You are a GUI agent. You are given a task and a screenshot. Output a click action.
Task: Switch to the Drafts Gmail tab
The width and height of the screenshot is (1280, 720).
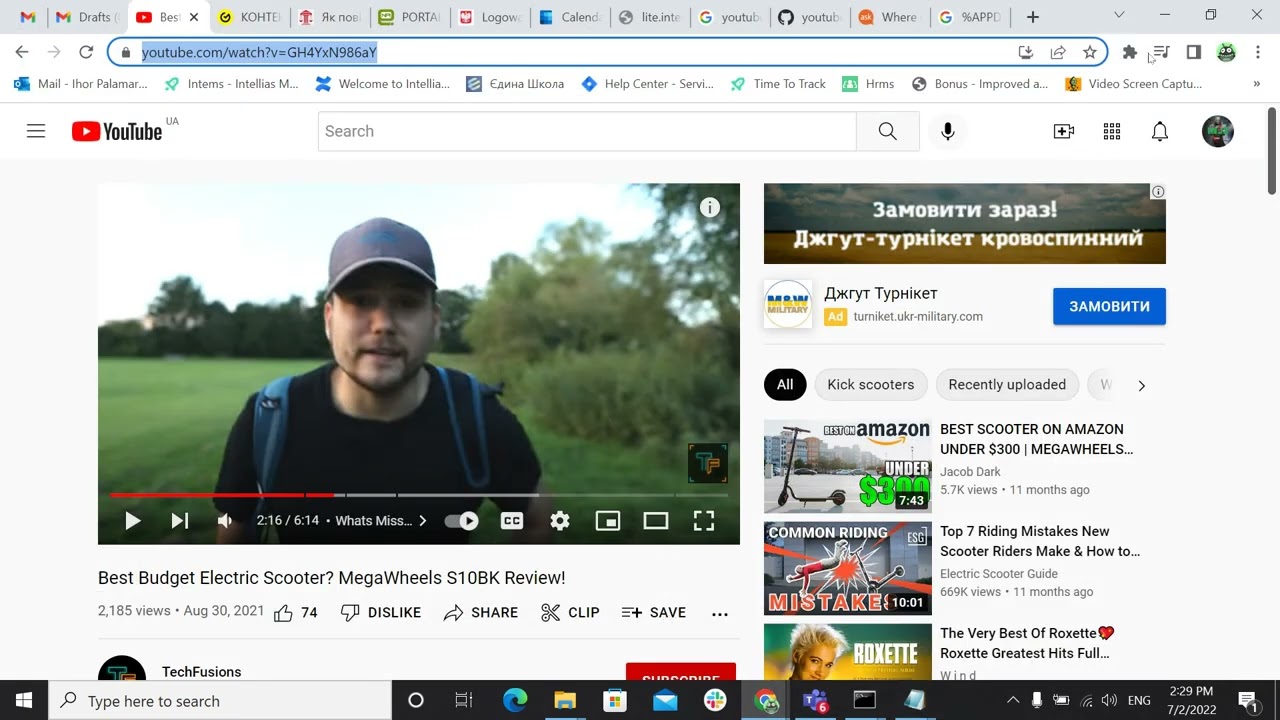coord(87,17)
